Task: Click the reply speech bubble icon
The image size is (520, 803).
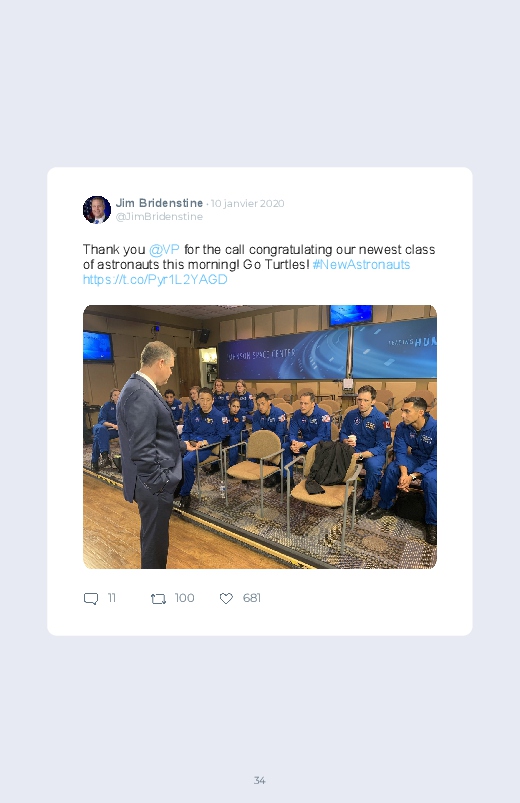Action: pyautogui.click(x=91, y=598)
